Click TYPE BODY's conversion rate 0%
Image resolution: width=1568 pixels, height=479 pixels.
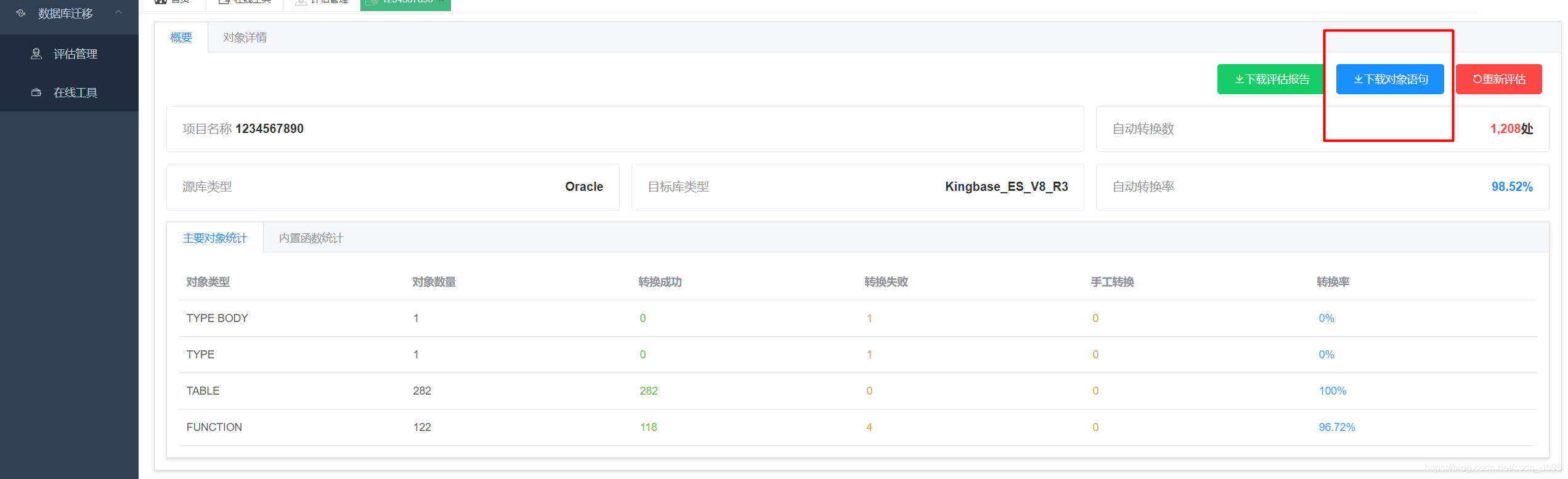(x=1326, y=318)
